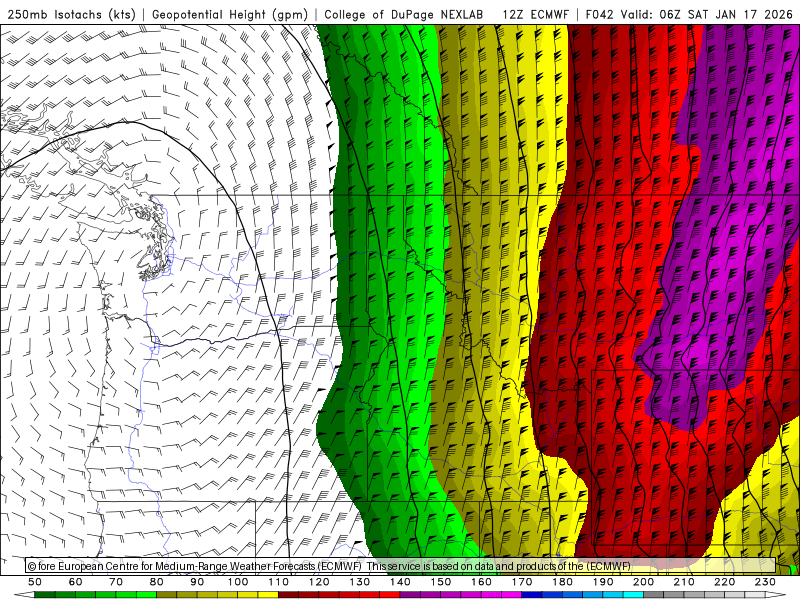This screenshot has height=600, width=800.
Task: Click the 'F042 Valid: 06Z SAT JAN 17 2026' text
Action: click(x=689, y=14)
